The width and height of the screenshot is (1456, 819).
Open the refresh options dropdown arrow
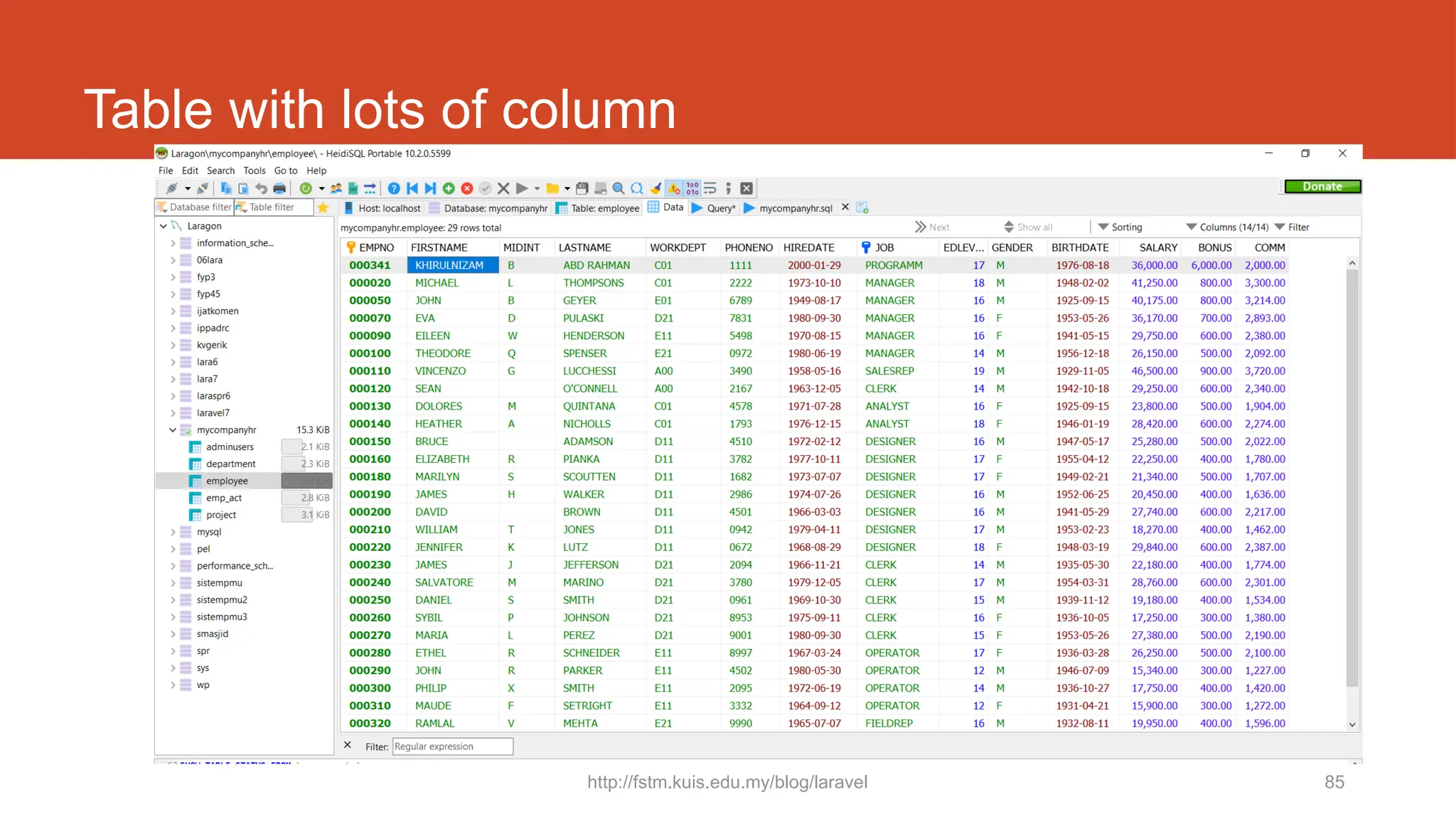click(x=321, y=188)
